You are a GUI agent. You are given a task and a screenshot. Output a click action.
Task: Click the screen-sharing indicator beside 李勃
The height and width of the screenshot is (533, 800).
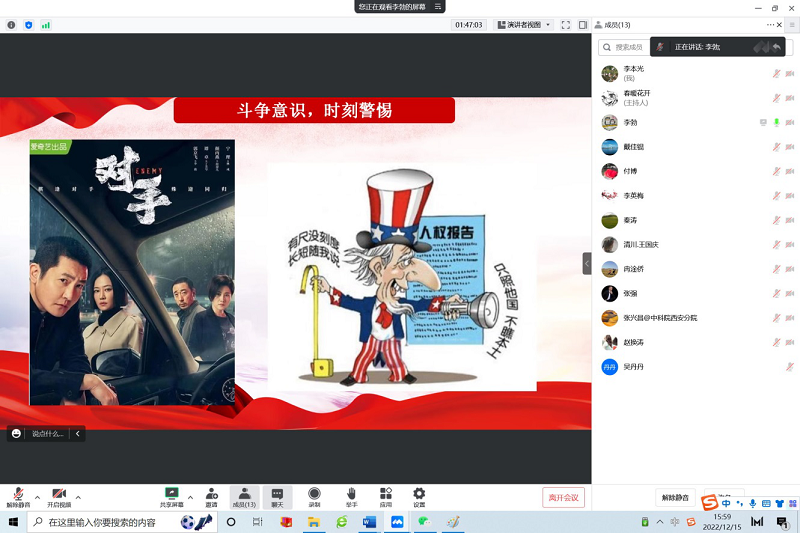(763, 122)
